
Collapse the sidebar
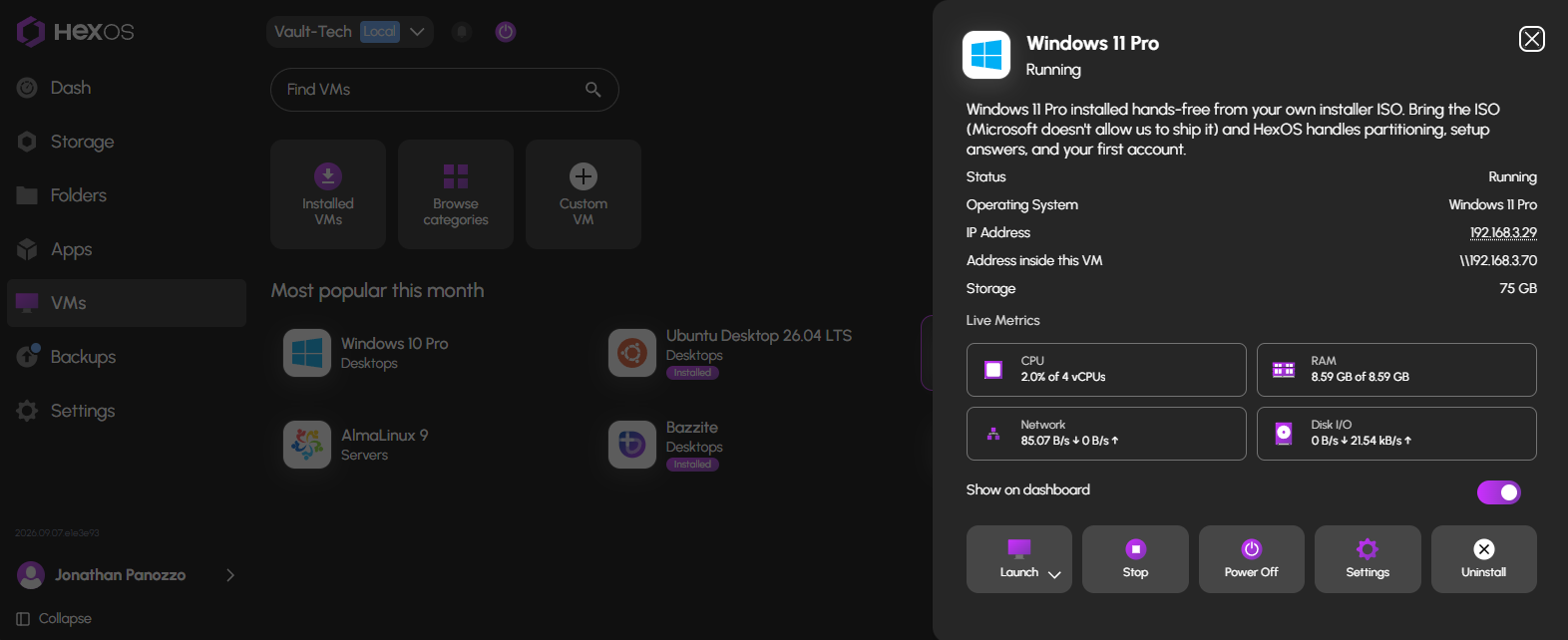click(x=54, y=619)
